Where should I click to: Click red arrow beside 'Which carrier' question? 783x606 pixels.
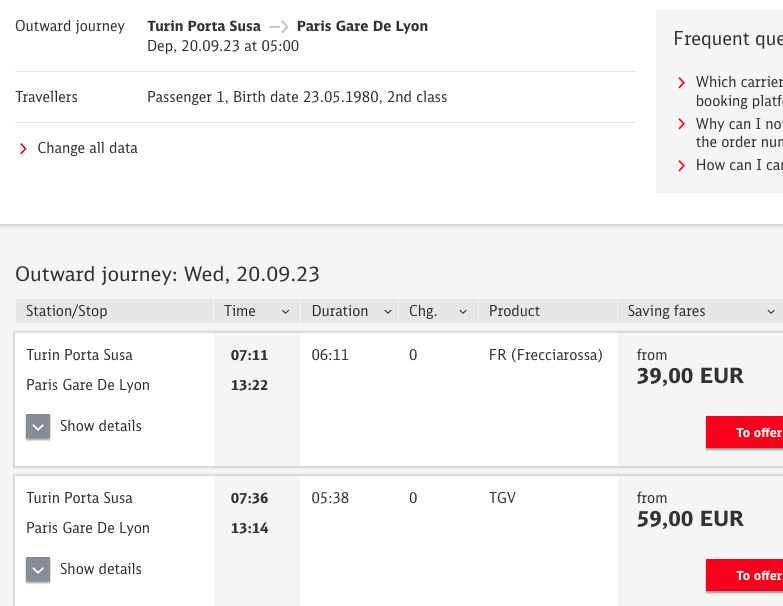tap(682, 83)
